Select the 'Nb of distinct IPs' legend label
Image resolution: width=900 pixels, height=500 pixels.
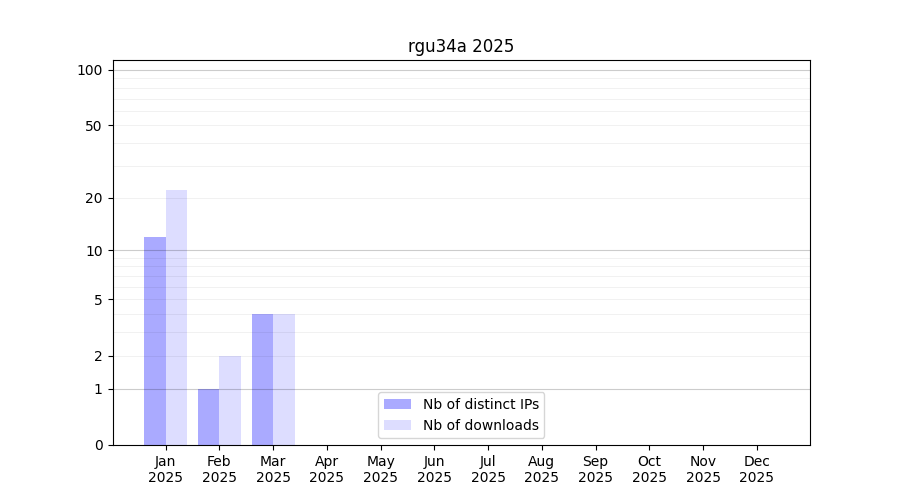(481, 404)
